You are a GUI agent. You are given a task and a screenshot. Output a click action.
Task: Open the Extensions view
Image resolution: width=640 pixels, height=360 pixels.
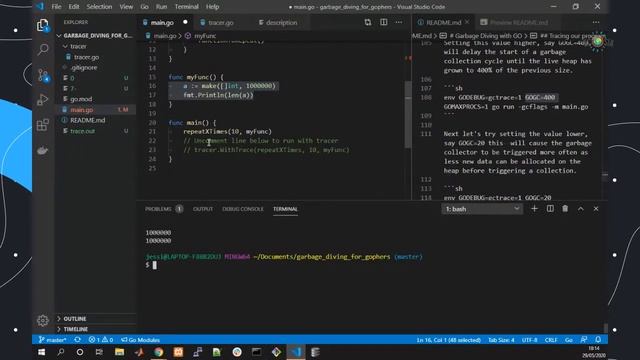(x=43, y=125)
